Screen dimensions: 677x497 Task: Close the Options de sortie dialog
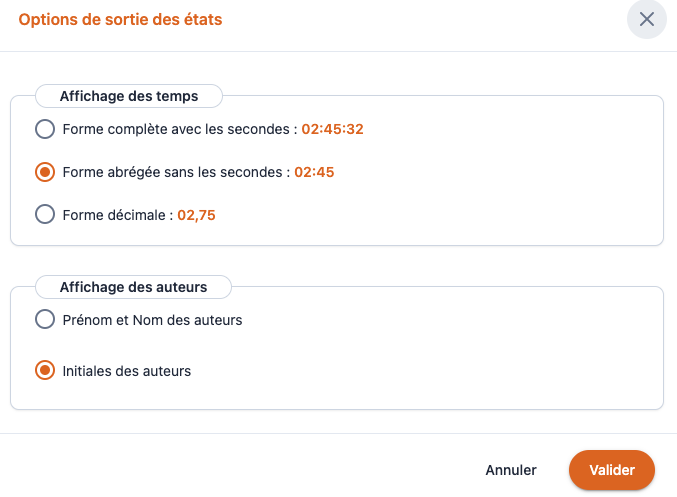click(x=647, y=19)
